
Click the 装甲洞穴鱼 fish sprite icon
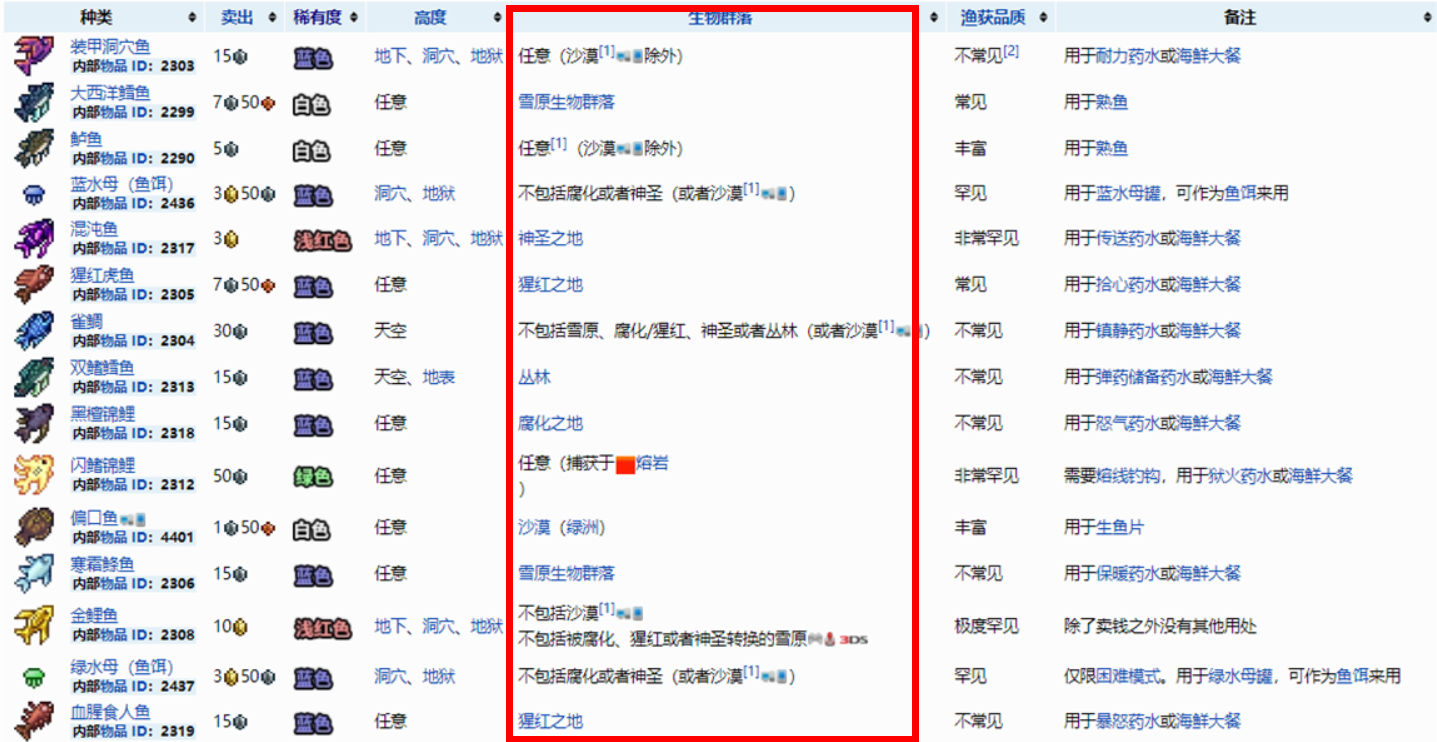coord(34,56)
